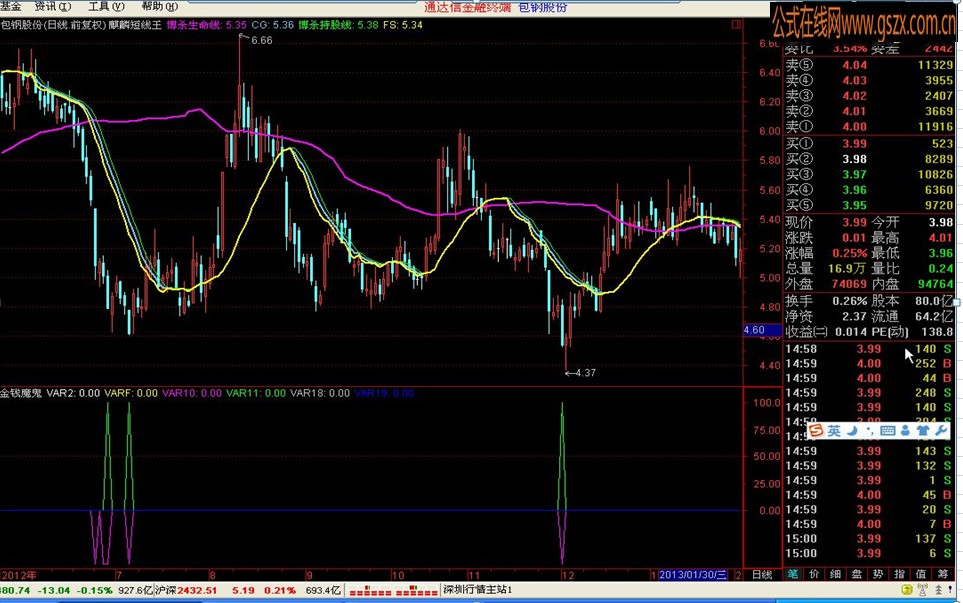Viewport: 963px width, 603px height.
Task: Click the yellow status bar icon at bottom right
Action: point(906,589)
